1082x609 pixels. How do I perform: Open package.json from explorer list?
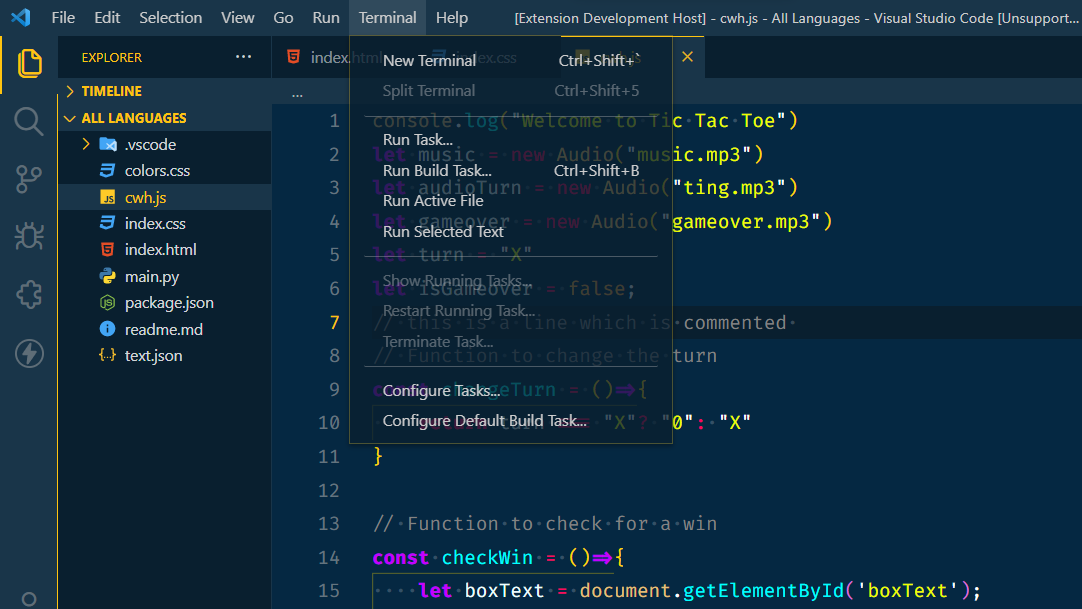pos(169,303)
